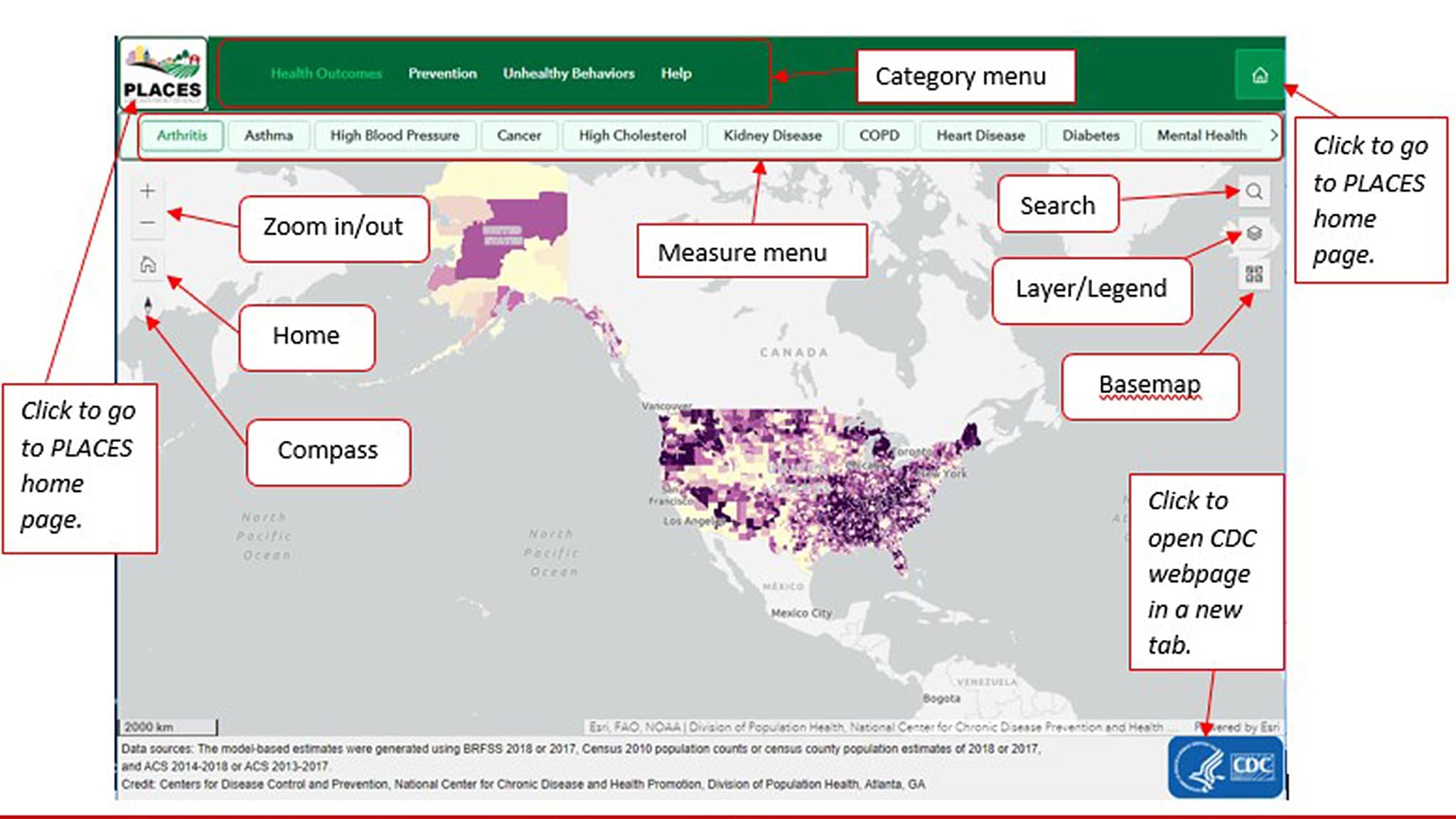Zoom out using the minus button
This screenshot has width=1456, height=819.
[x=147, y=222]
